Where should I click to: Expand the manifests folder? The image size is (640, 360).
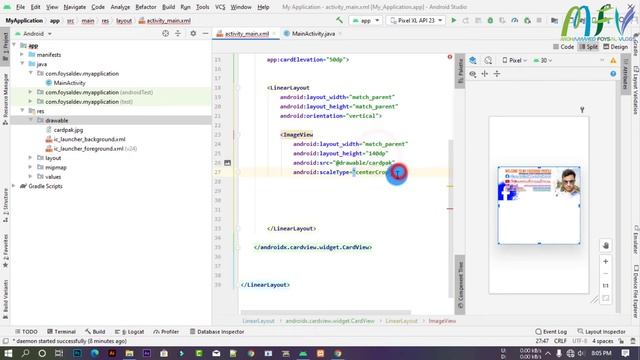coord(22,54)
